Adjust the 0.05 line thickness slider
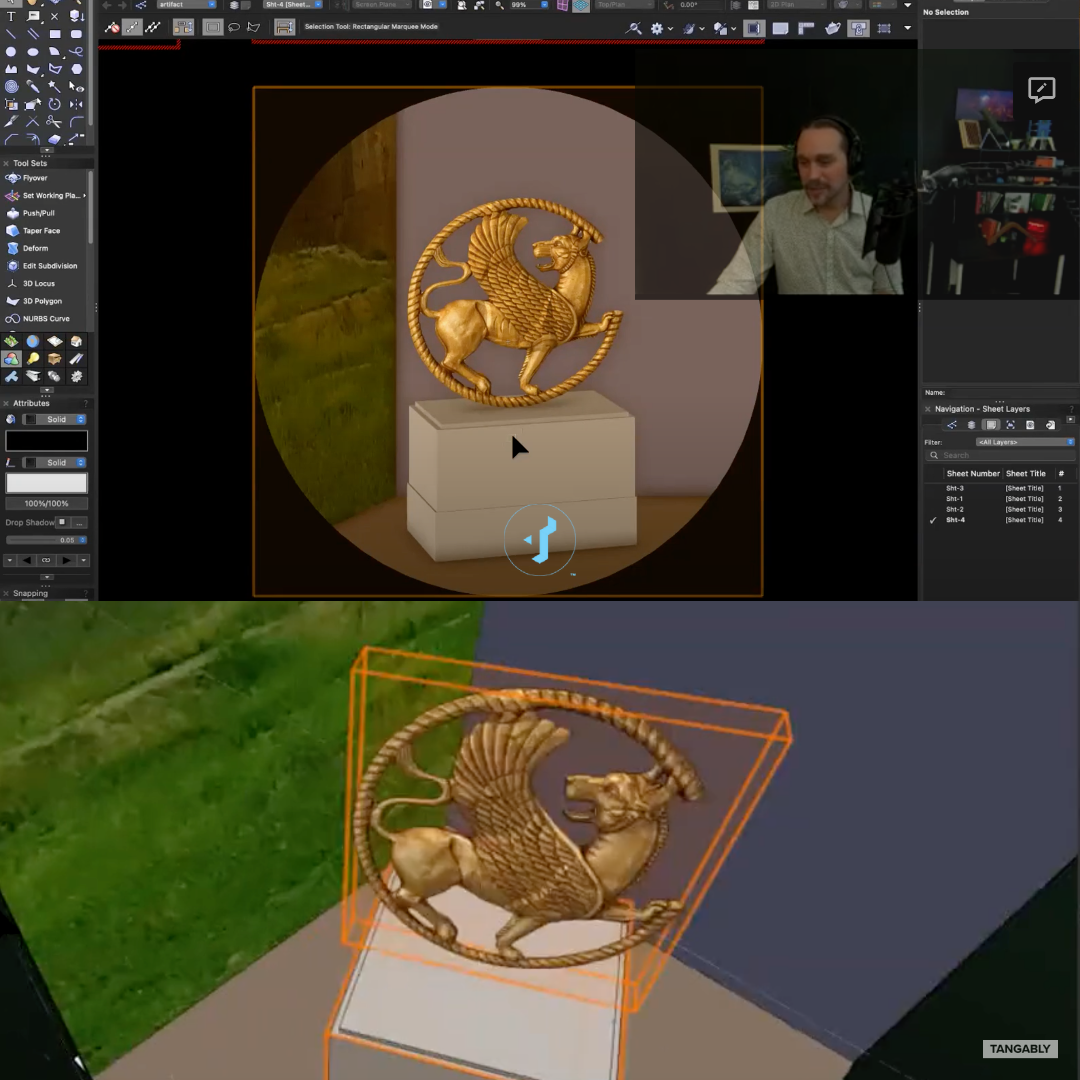This screenshot has height=1080, width=1080. pyautogui.click(x=45, y=540)
